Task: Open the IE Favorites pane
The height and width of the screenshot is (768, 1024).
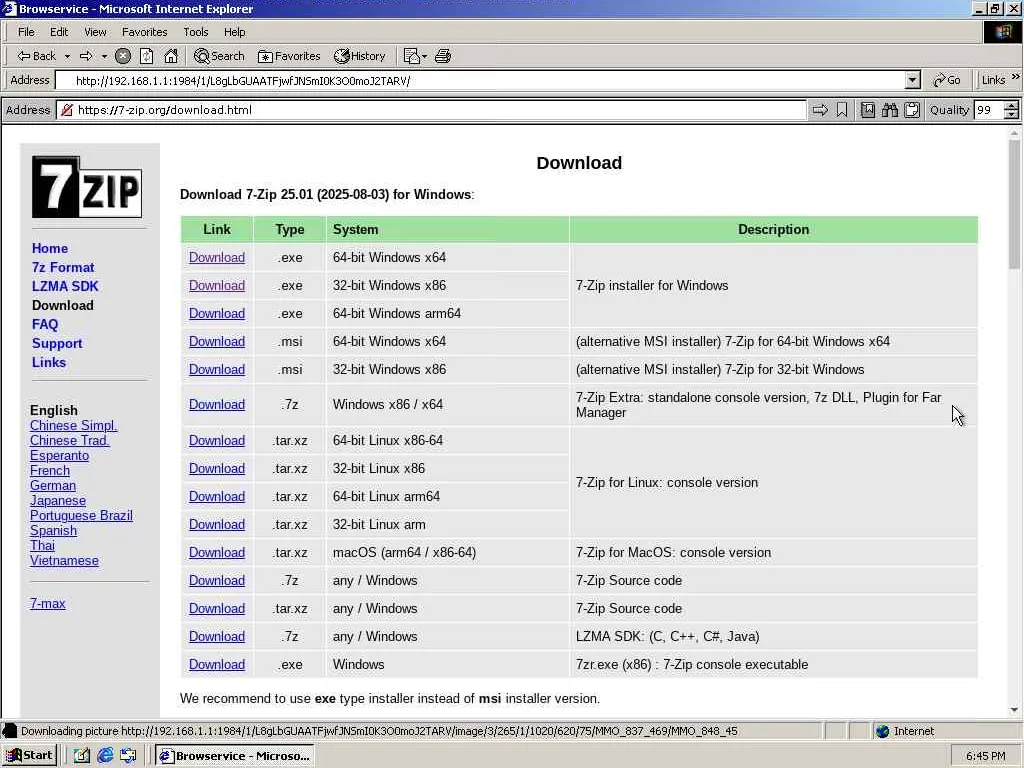Action: [289, 56]
